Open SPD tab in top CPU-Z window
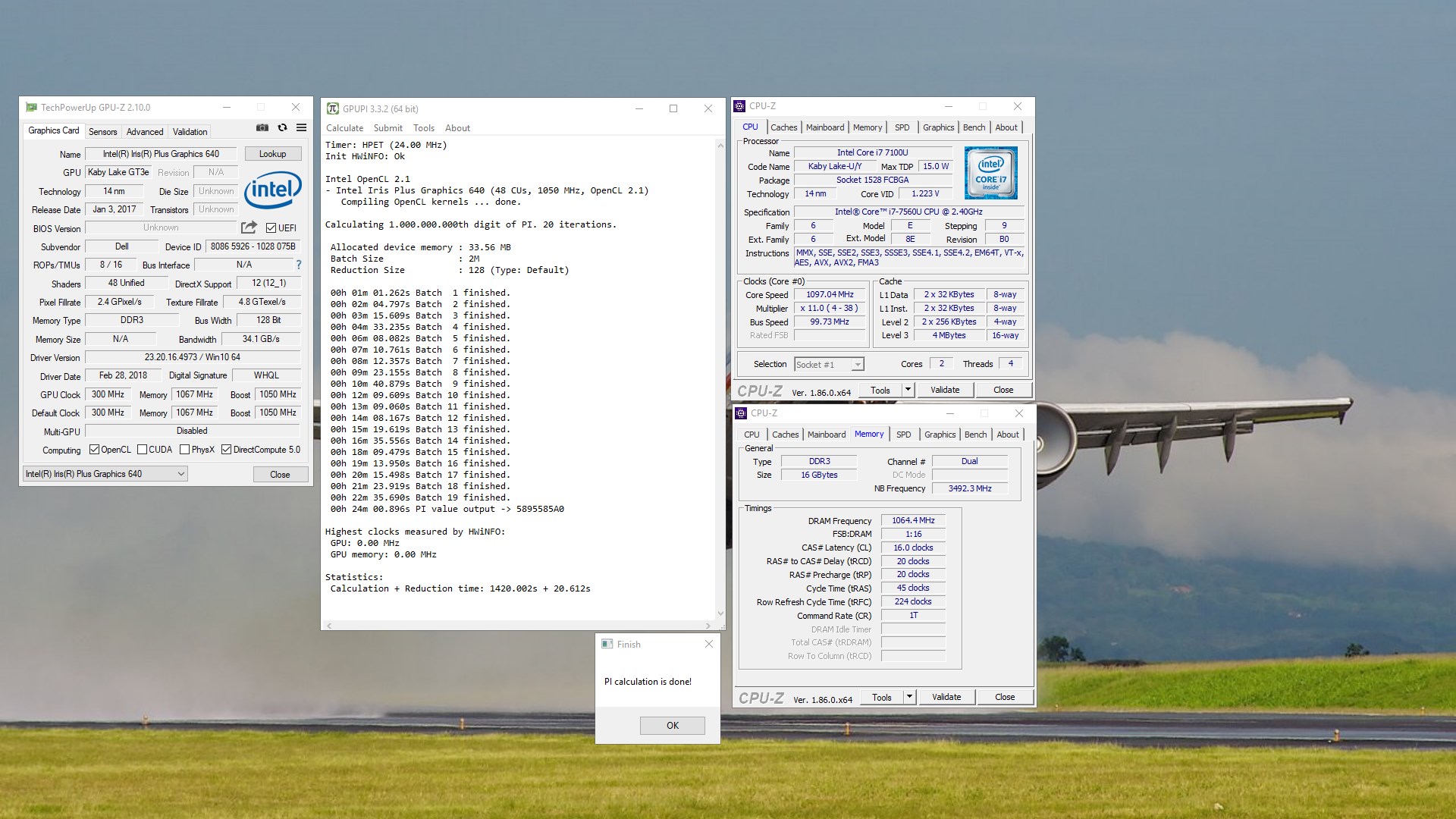The height and width of the screenshot is (819, 1456). coord(902,127)
